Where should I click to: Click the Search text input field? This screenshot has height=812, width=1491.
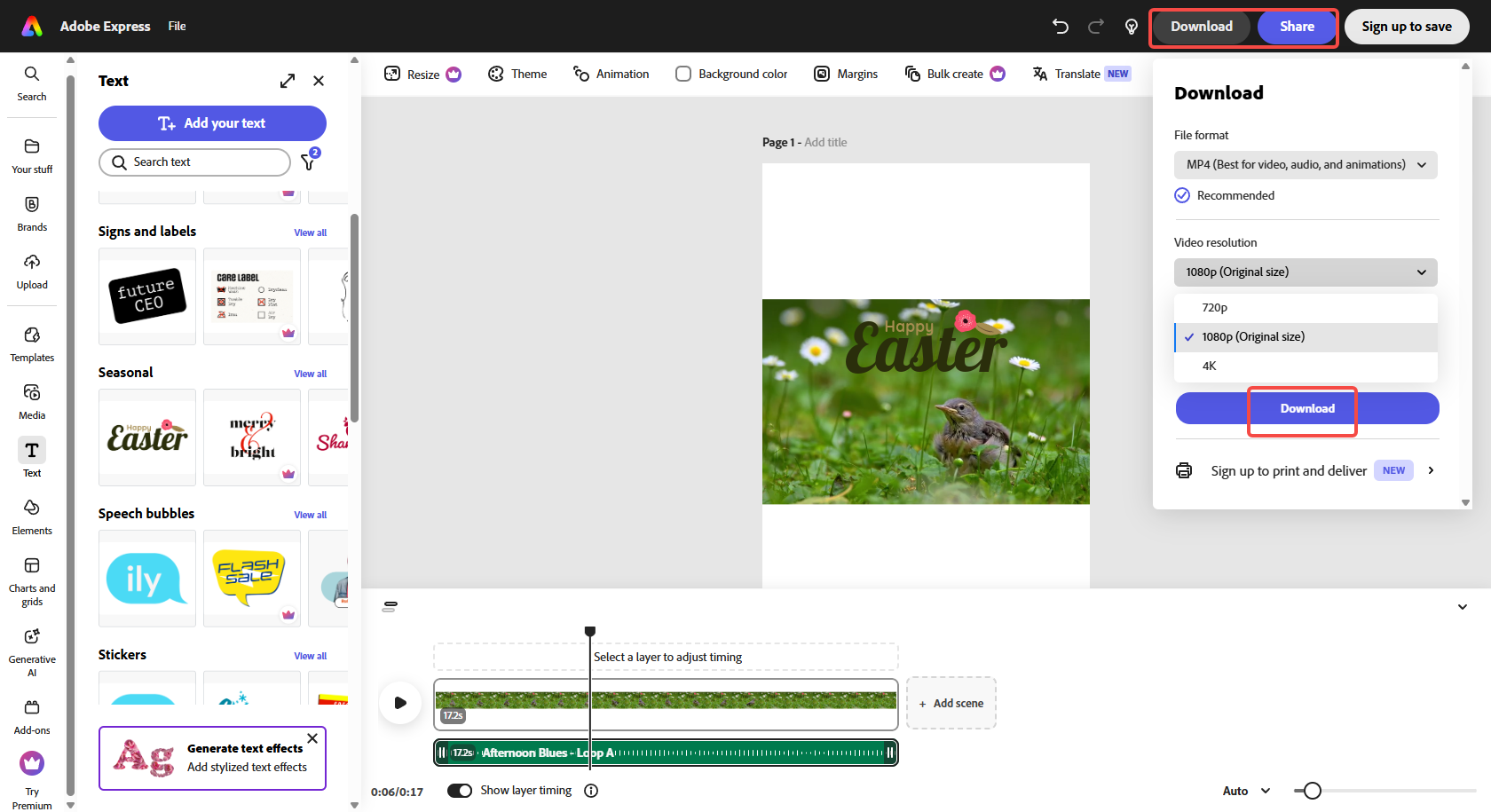point(194,162)
